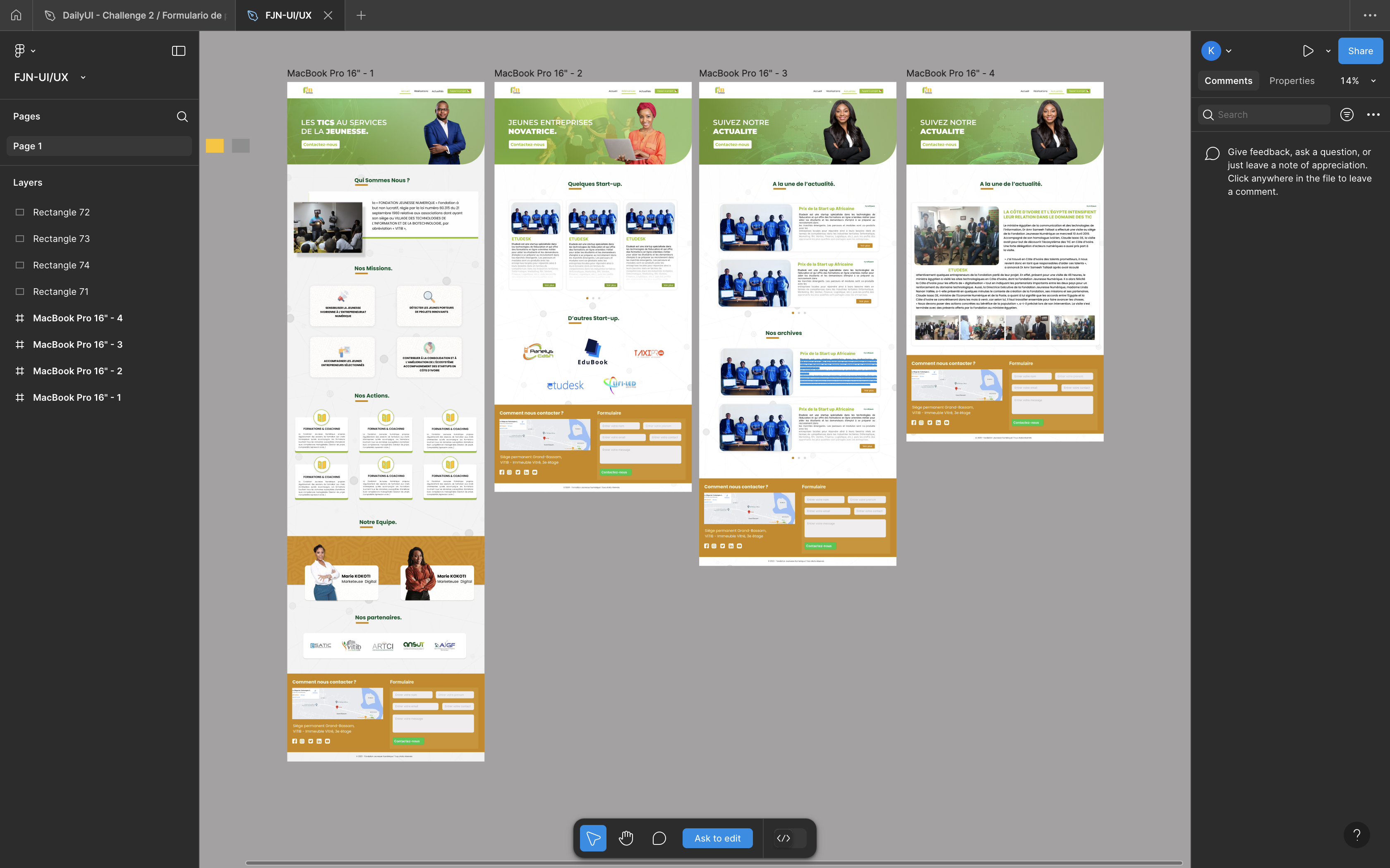Click the comments Search field

[x=1264, y=115]
